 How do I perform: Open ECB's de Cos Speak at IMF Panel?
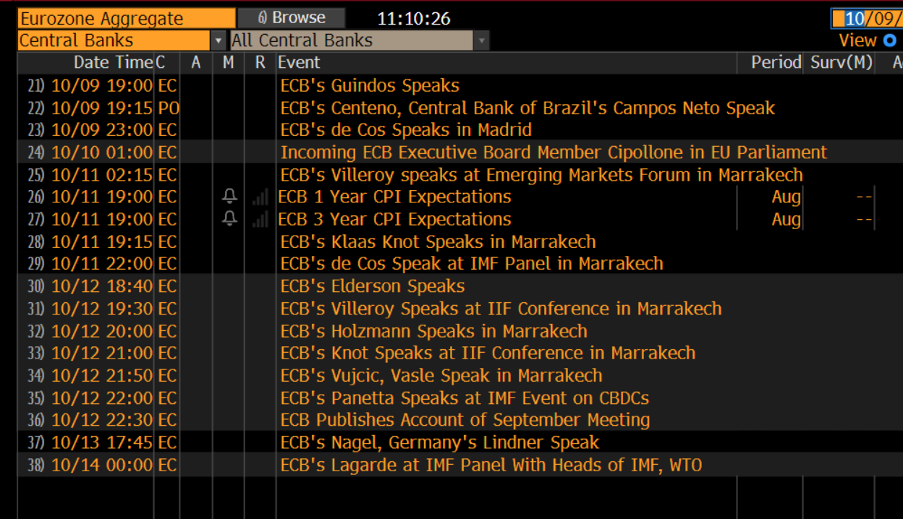click(472, 264)
